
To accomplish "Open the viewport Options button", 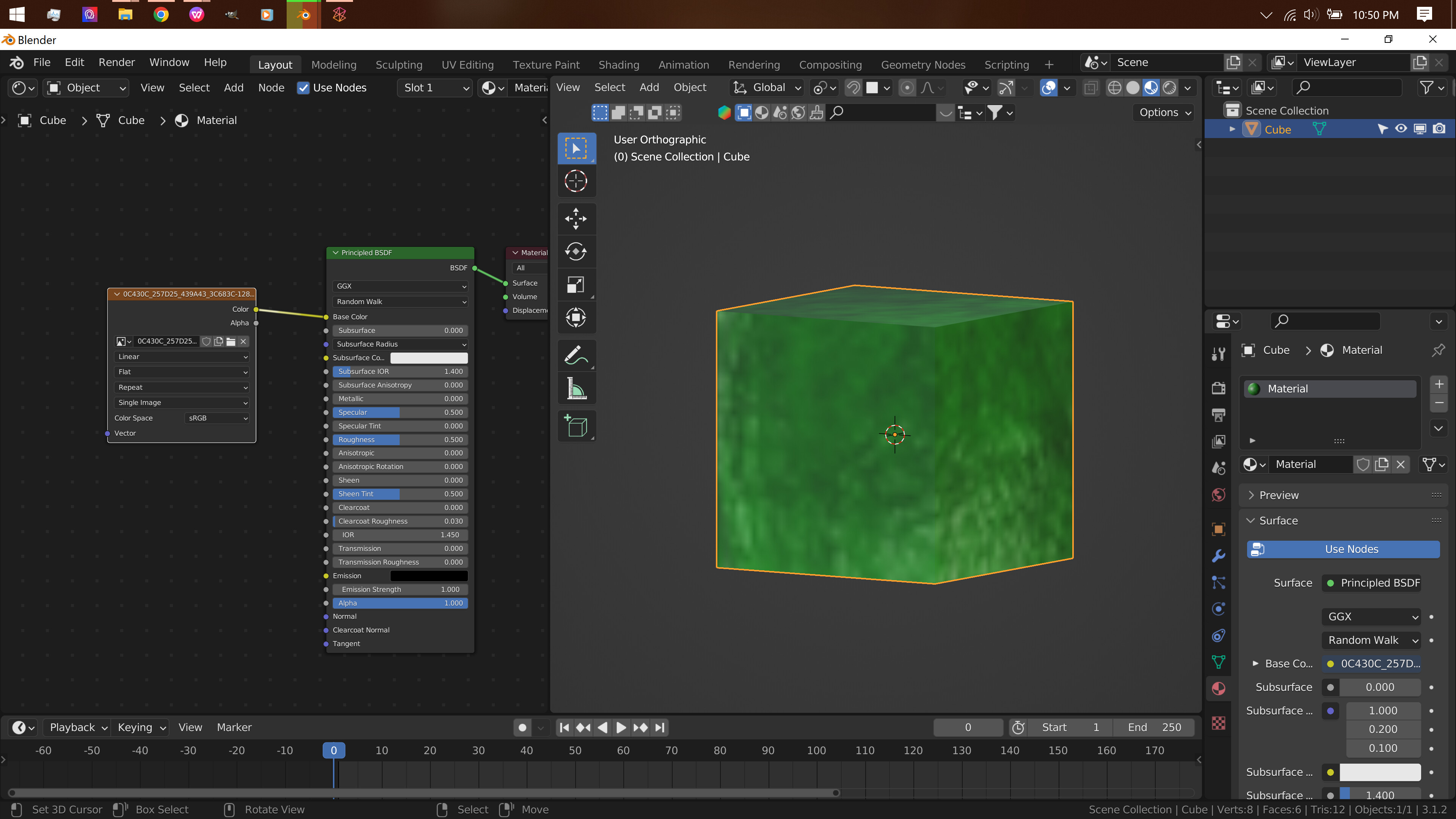I will pos(1163,113).
